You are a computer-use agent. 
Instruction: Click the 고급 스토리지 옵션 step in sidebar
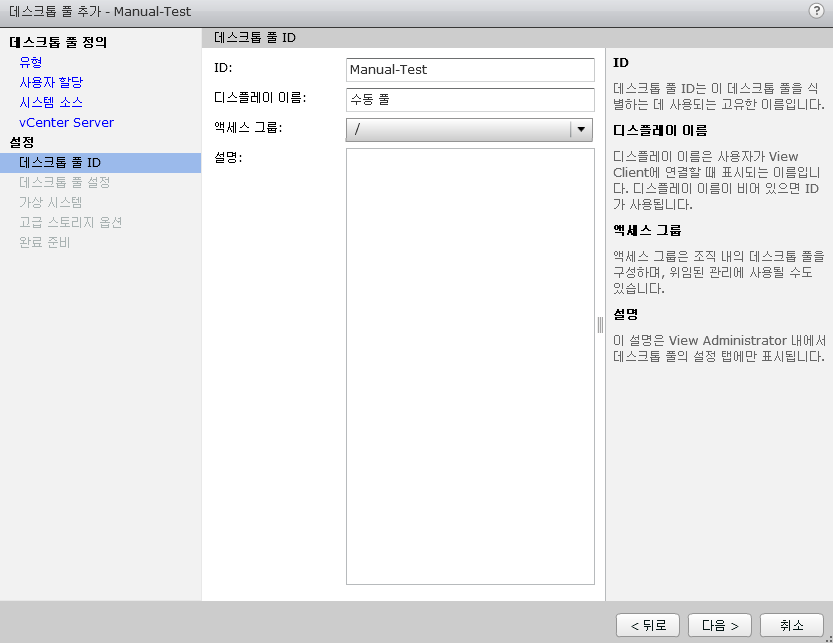point(71,222)
